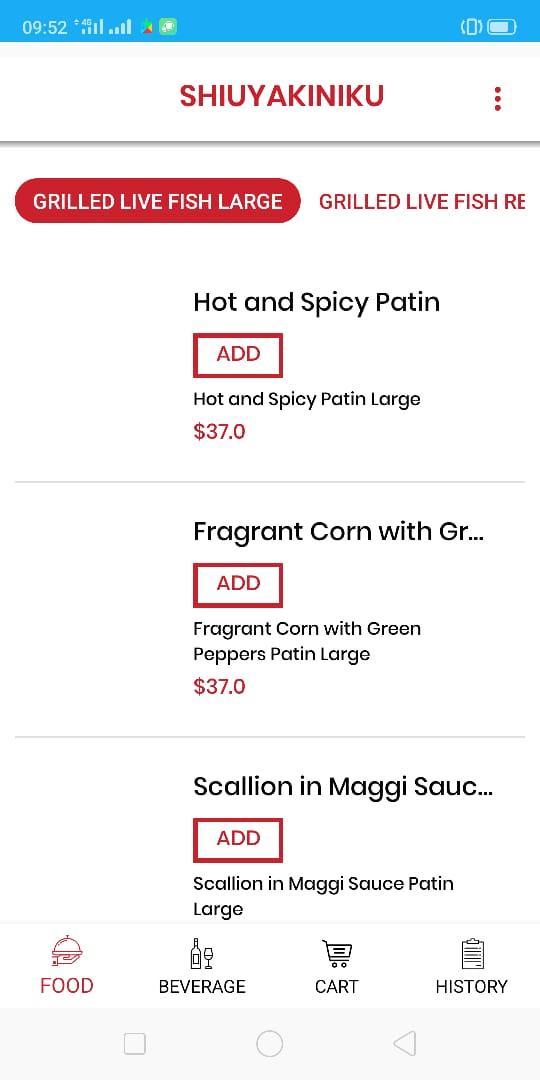
Task: Tap the CART label in bottom navigation
Action: tap(337, 986)
